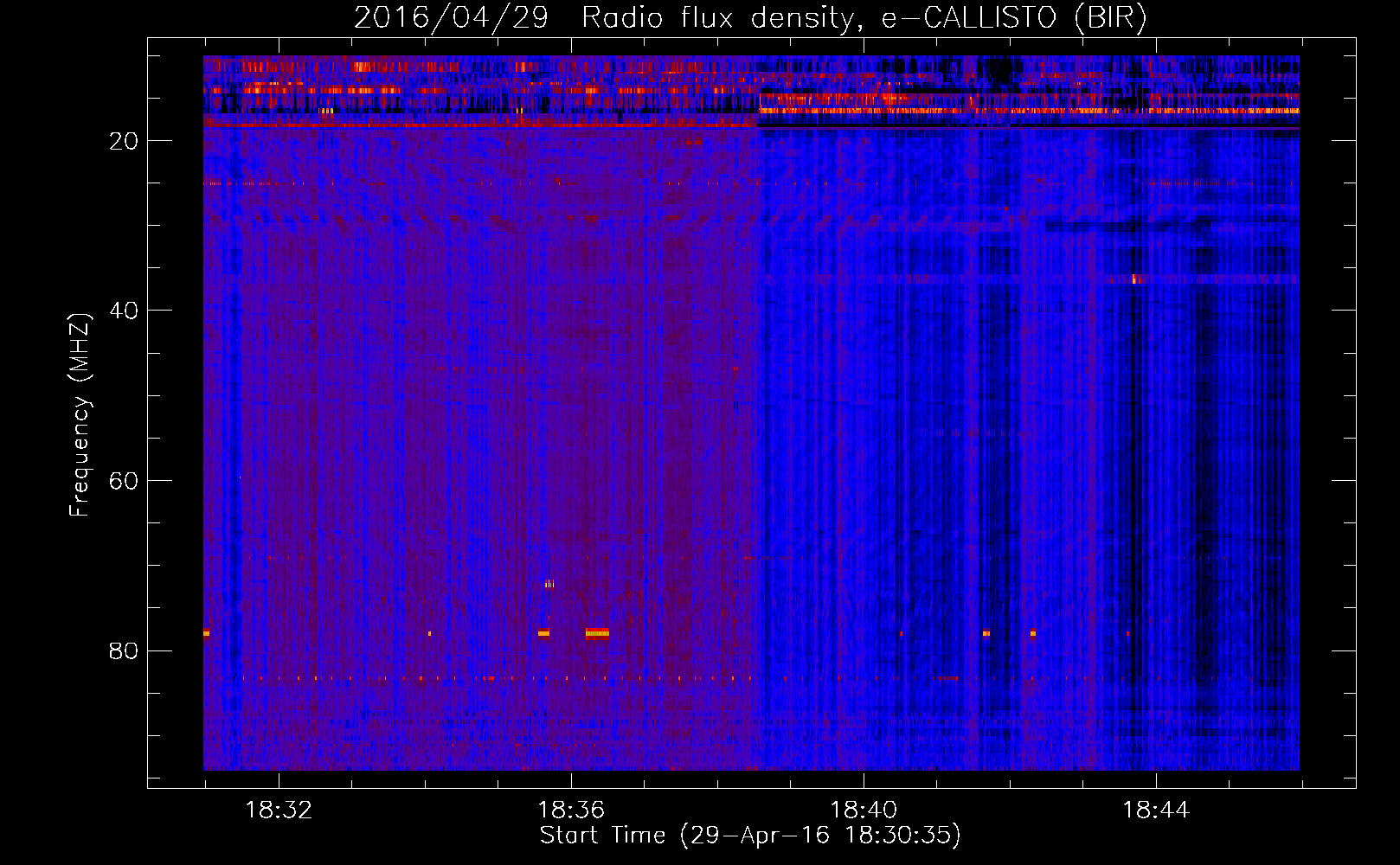Click the plot title "2016/04/29 Radio flux density, e-CALLISTO (BIR)"
Image resolution: width=1400 pixels, height=865 pixels.
[750, 18]
